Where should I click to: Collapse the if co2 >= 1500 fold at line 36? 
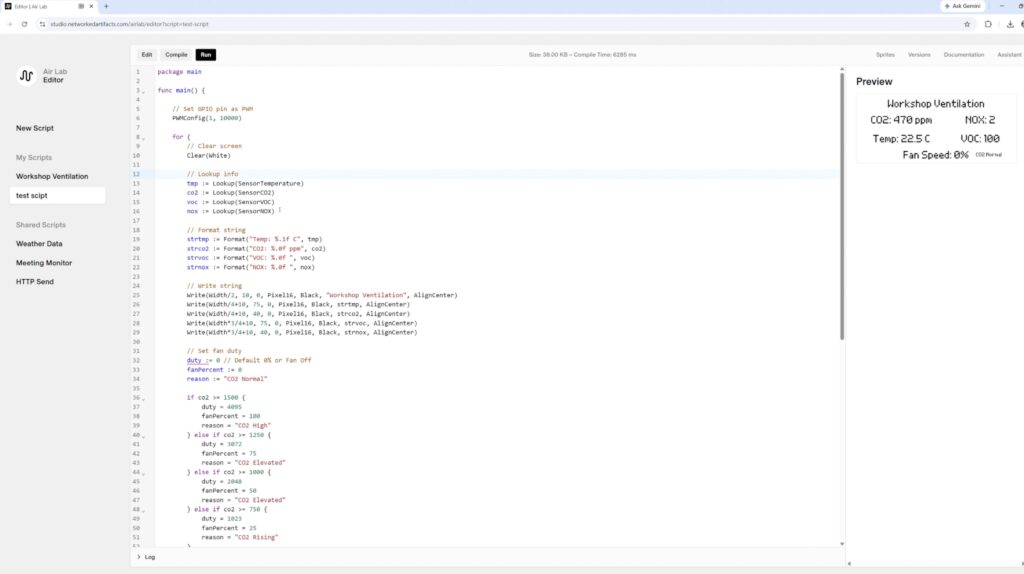[x=144, y=398]
